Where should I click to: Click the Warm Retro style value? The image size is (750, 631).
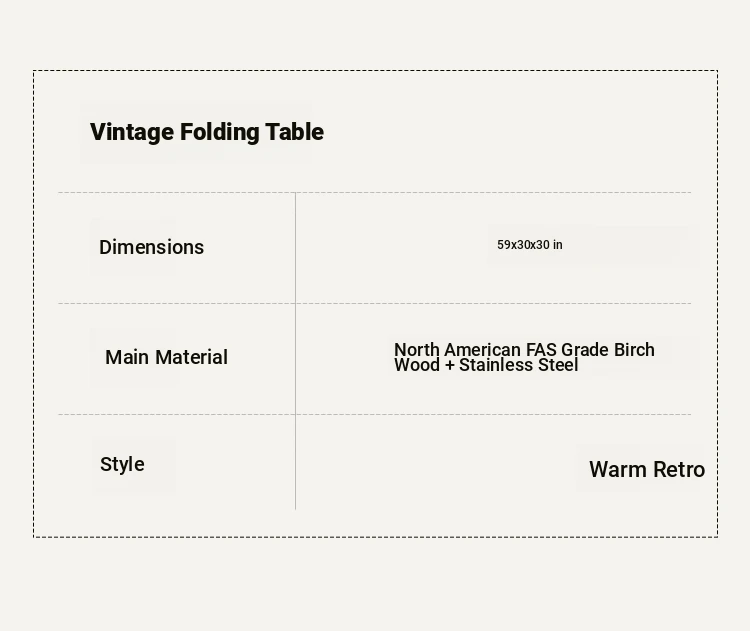[646, 469]
